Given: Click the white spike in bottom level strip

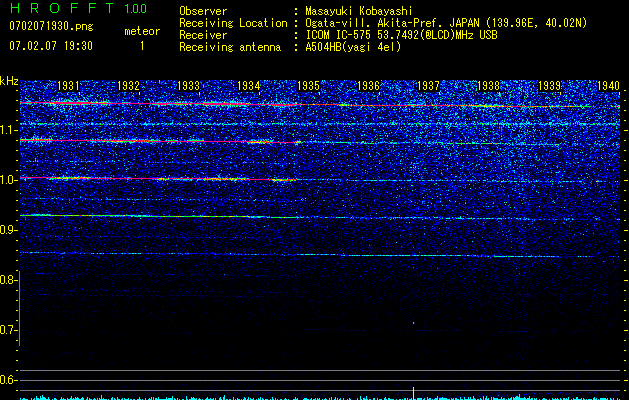Looking at the screenshot, I should [413, 392].
